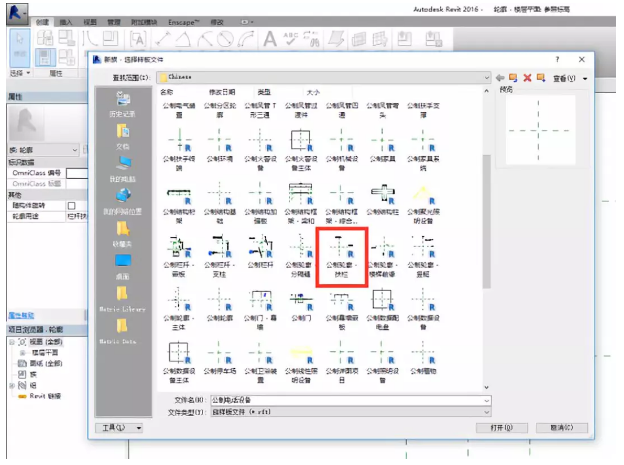Click the OmniClass 编号 value field
Screen dimensions: 624x465
pyautogui.click(x=77, y=173)
